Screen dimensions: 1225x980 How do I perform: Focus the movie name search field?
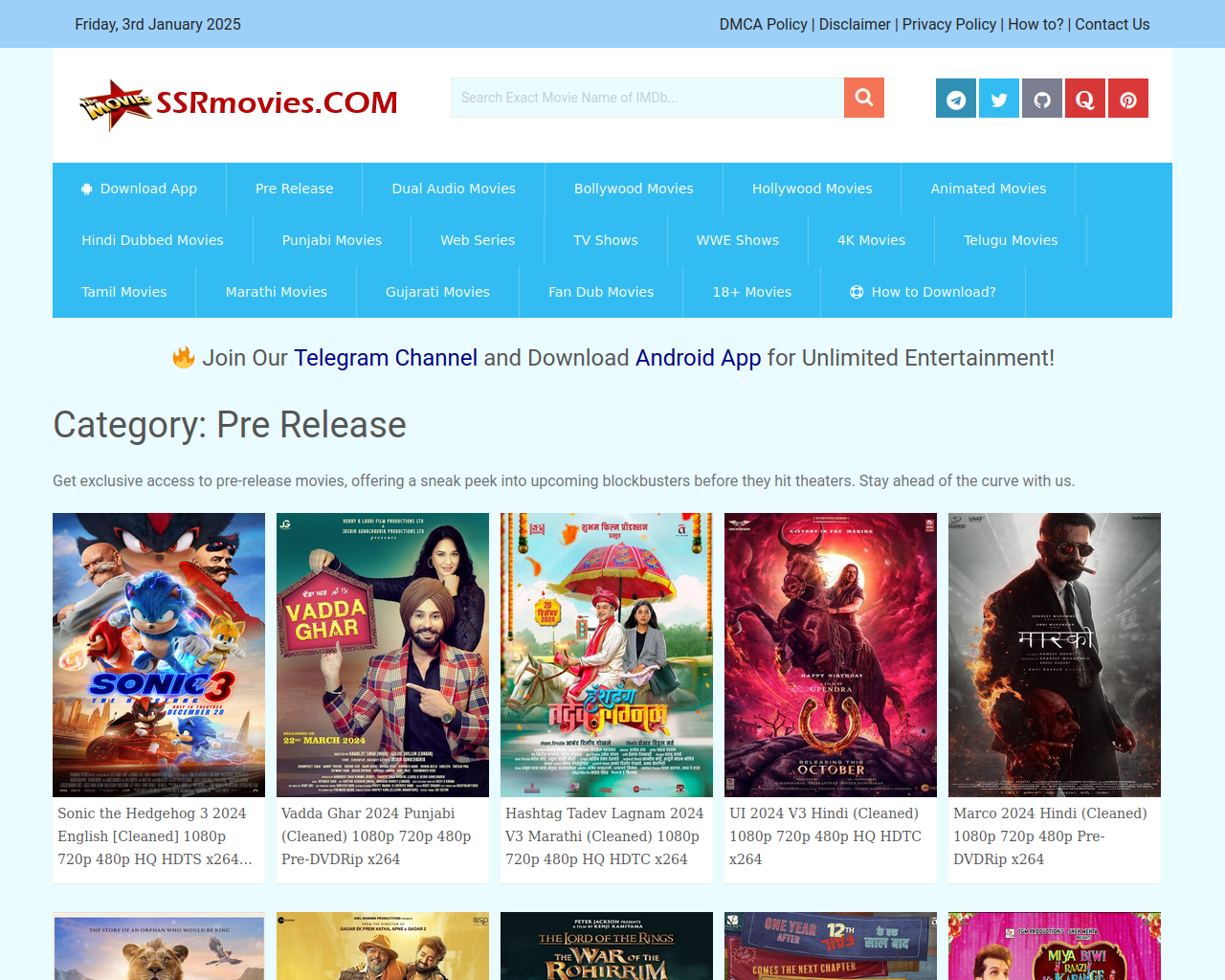647,98
